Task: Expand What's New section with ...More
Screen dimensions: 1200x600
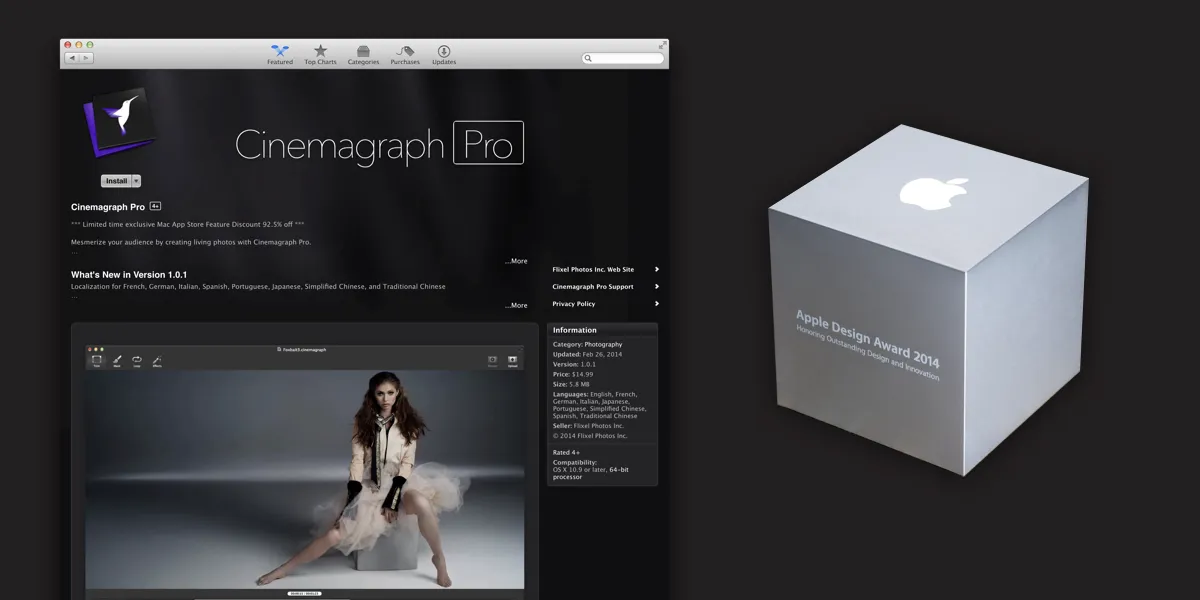Action: (x=516, y=305)
